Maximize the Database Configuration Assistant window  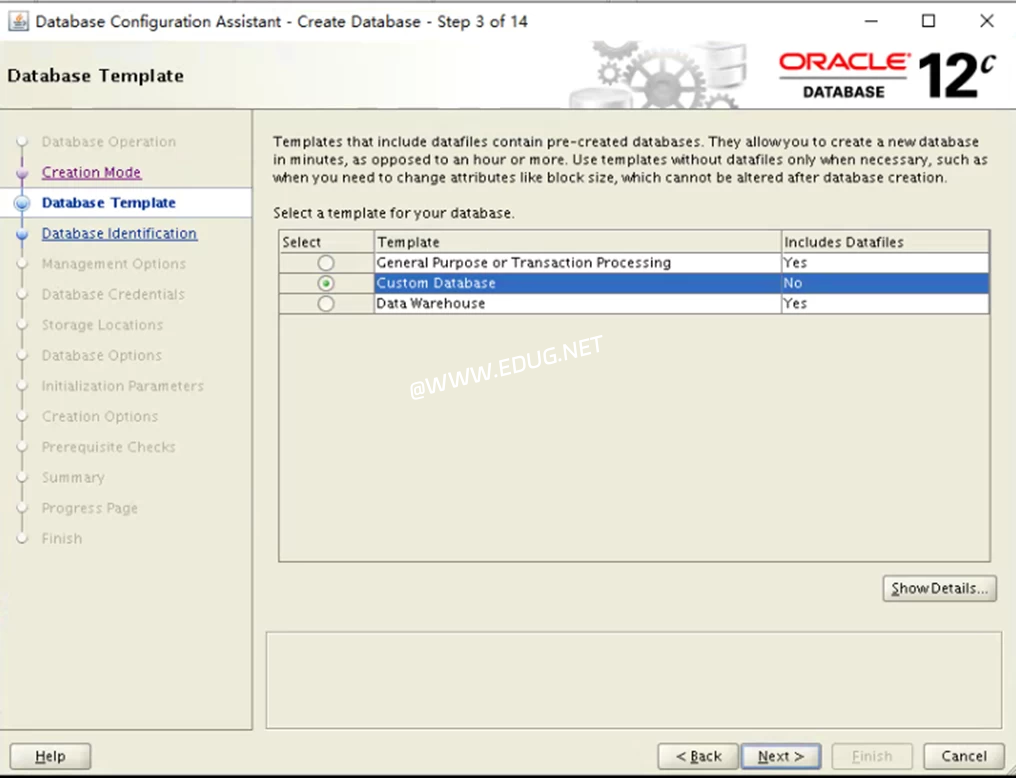[x=929, y=21]
